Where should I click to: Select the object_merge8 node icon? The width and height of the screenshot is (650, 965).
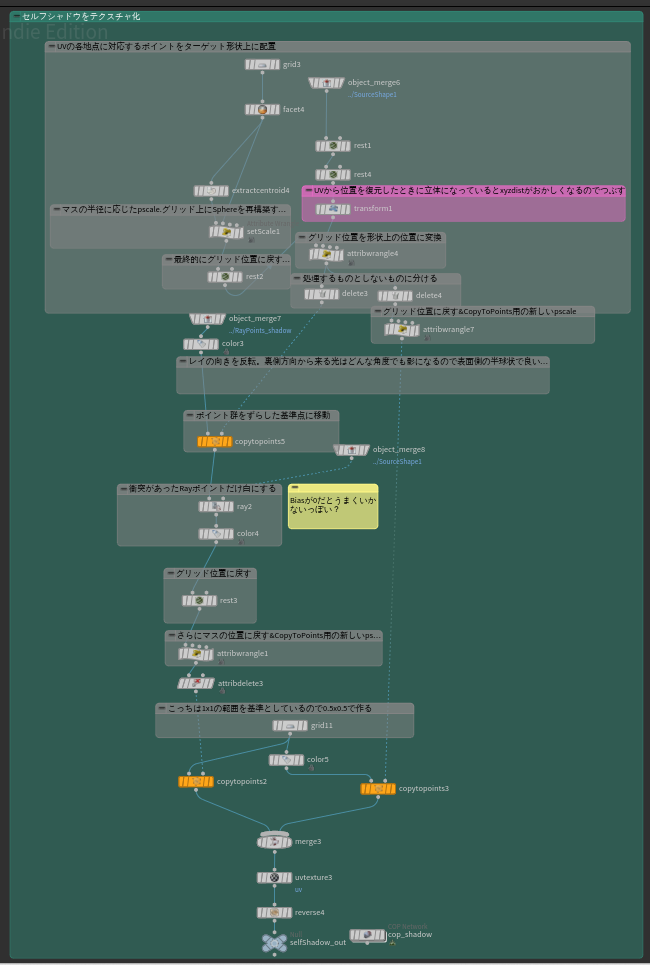click(x=351, y=450)
